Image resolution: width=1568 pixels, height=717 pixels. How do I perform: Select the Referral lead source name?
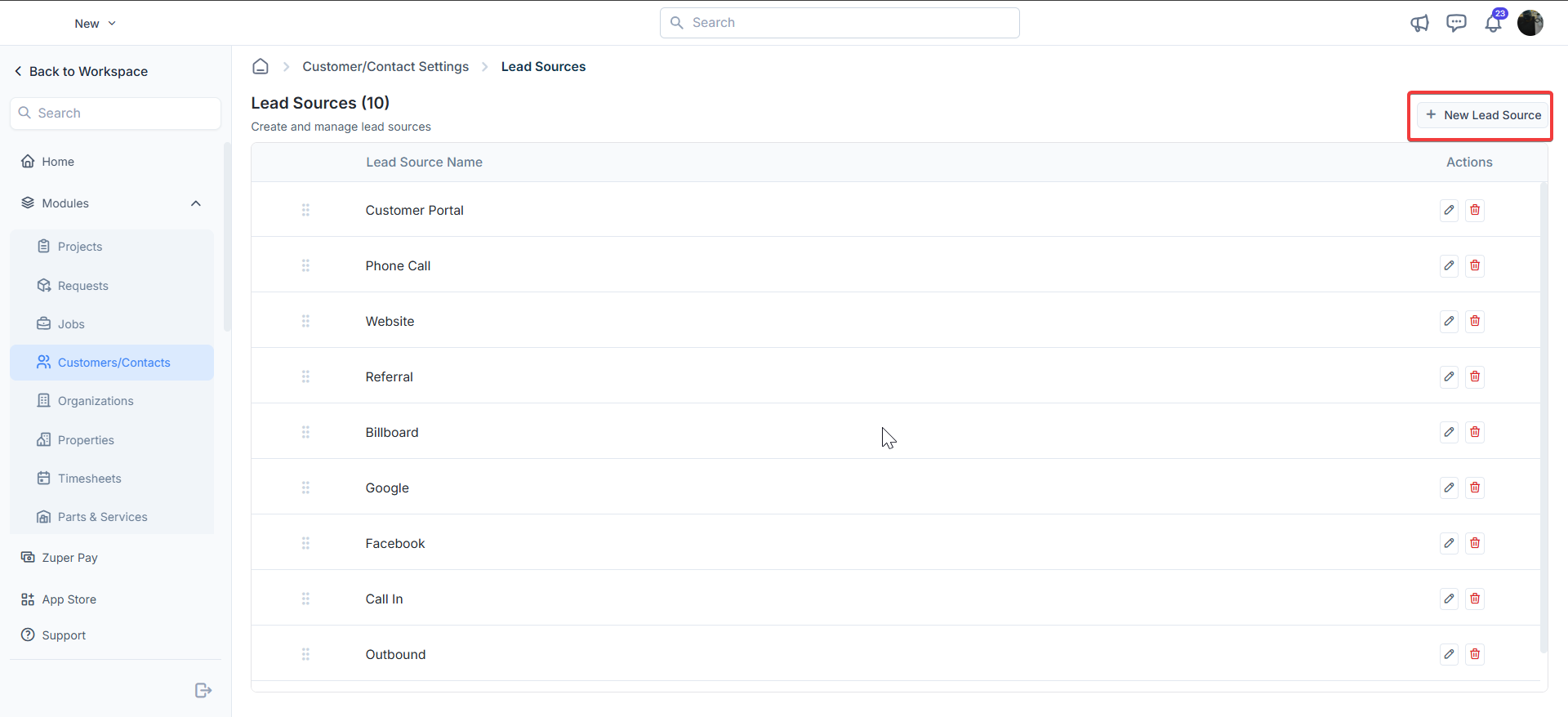(389, 376)
